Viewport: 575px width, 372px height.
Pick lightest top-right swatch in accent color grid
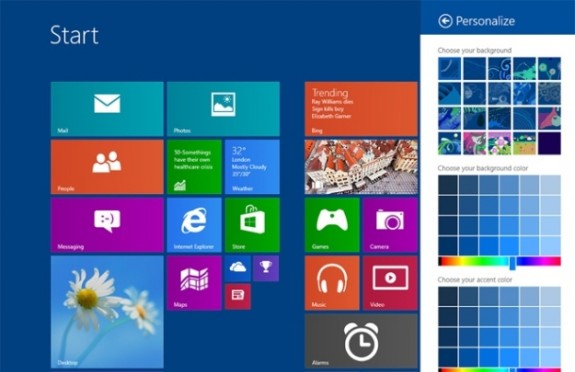[550, 296]
